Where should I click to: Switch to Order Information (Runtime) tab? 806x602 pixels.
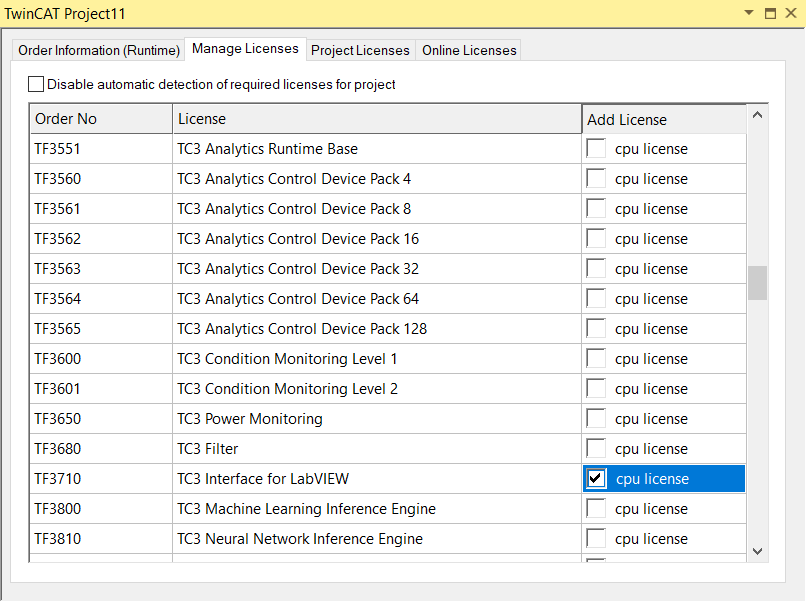click(x=99, y=50)
